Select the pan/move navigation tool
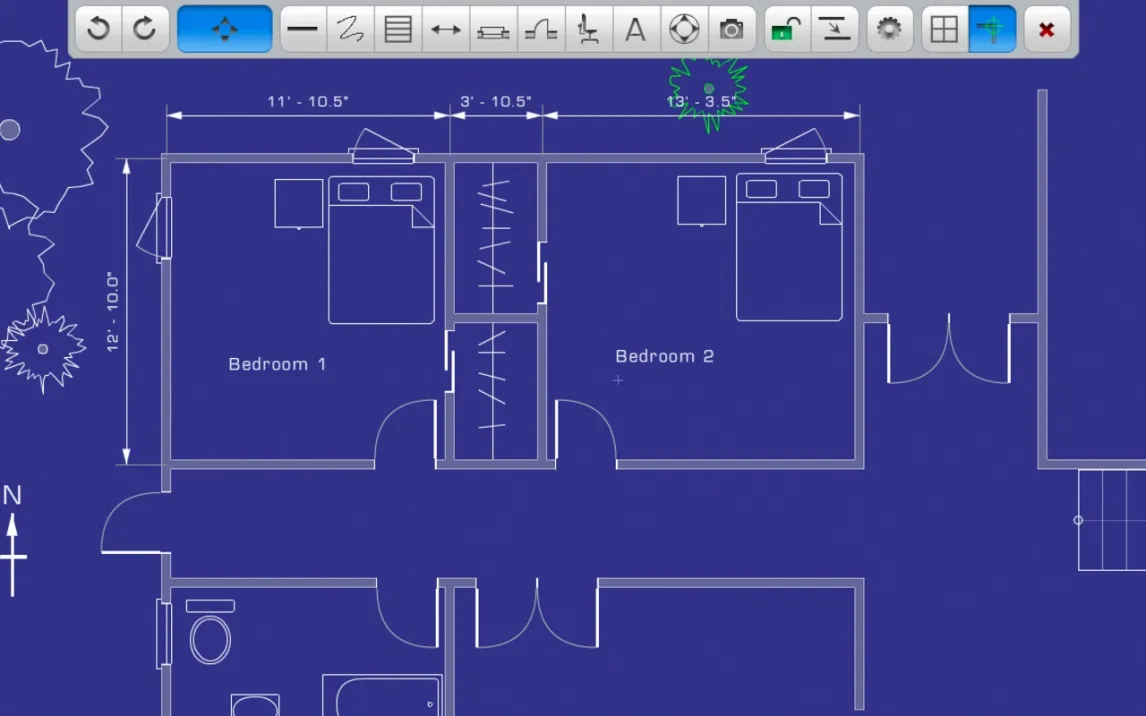Screen dimensions: 1146x716 pyautogui.click(x=224, y=29)
